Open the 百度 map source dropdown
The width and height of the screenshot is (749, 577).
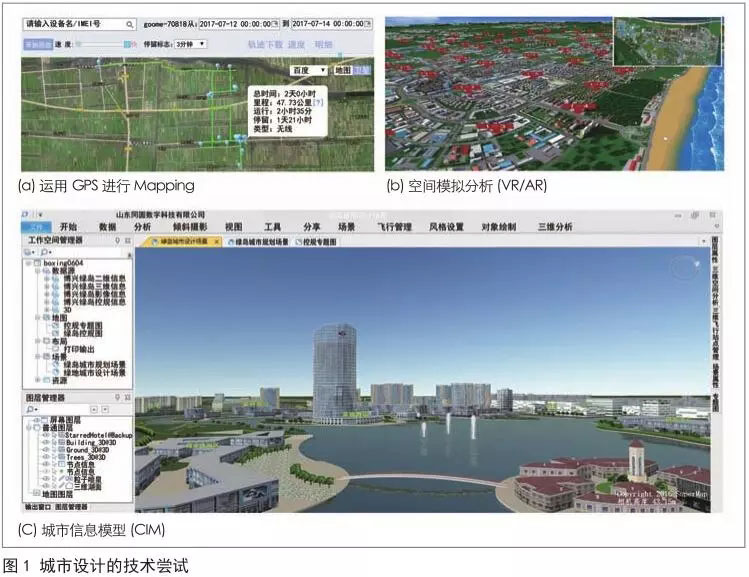pos(309,71)
